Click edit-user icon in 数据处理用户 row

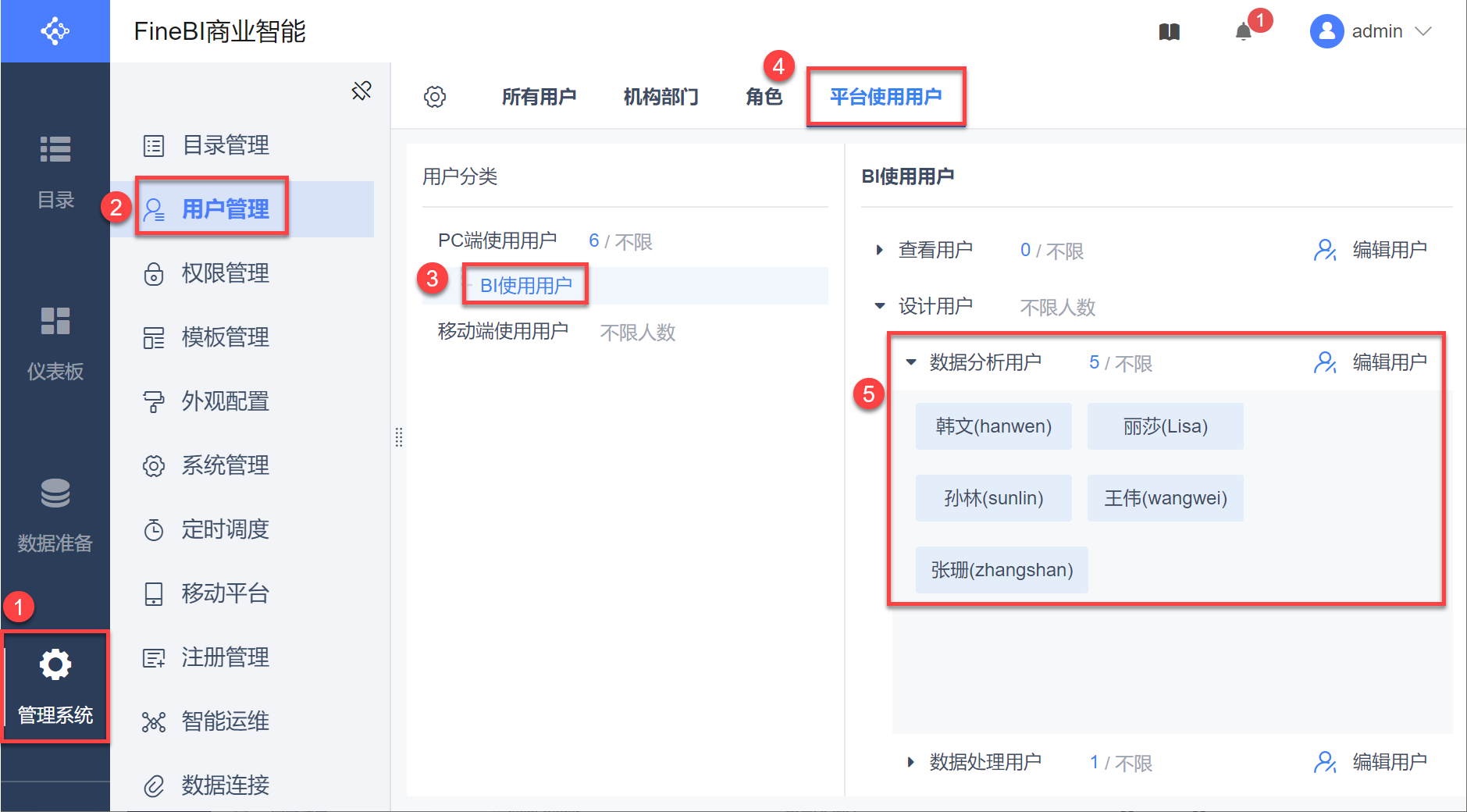pyautogui.click(x=1325, y=762)
